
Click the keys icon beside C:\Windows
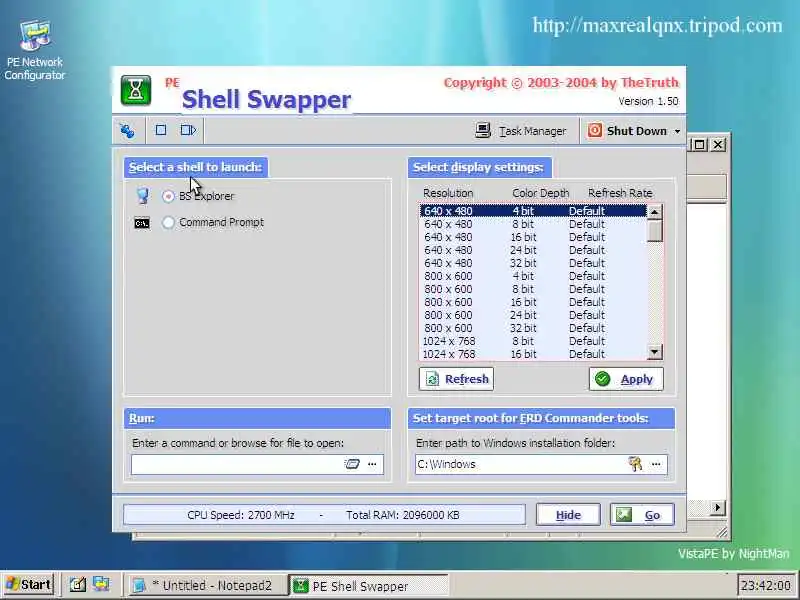(635, 464)
